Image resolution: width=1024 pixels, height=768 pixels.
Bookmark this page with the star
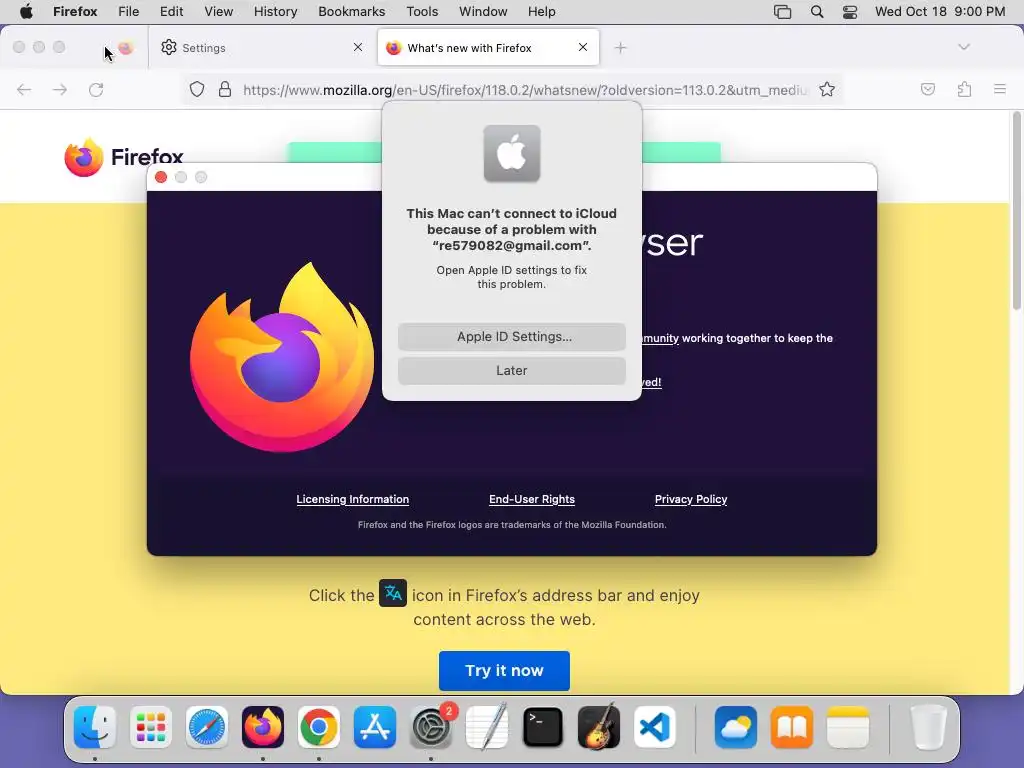click(x=827, y=89)
